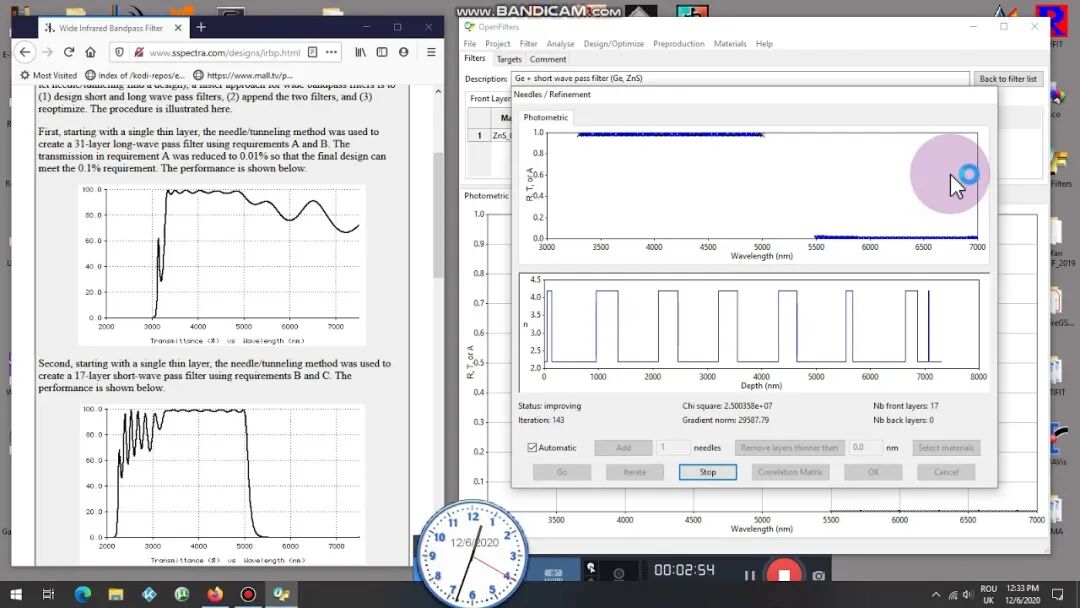Image resolution: width=1080 pixels, height=608 pixels.
Task: Select the Wide Infrared Bandpass Filter tab
Action: [x=113, y=28]
